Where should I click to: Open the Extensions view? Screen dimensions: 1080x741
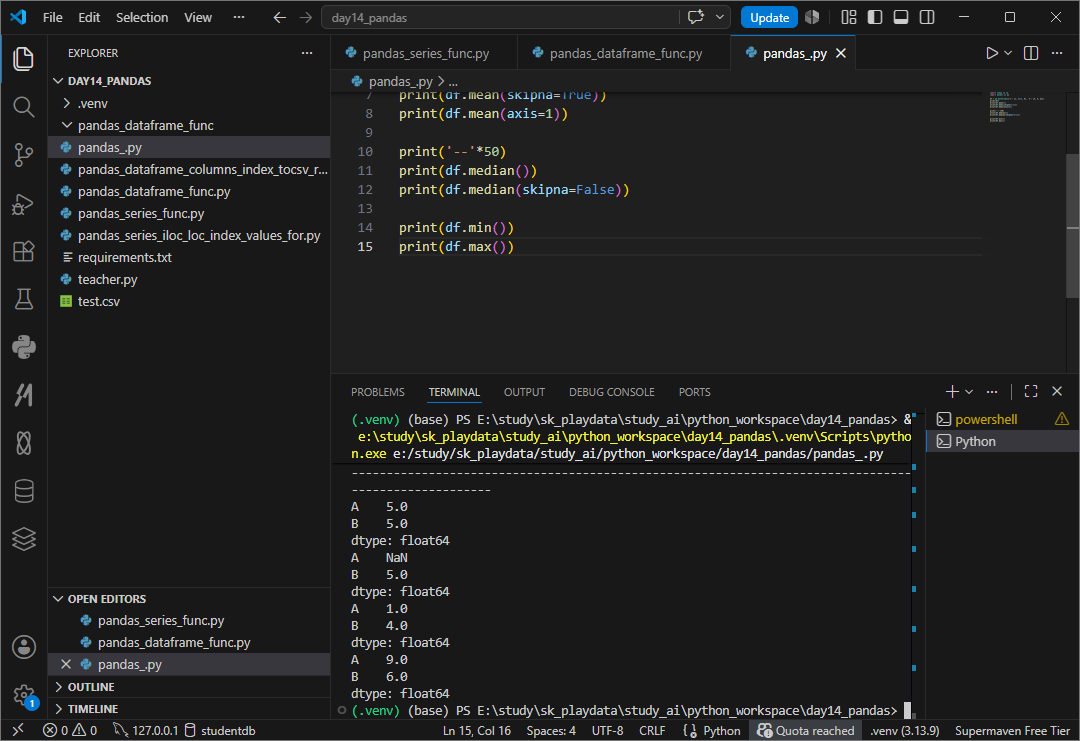click(x=23, y=251)
